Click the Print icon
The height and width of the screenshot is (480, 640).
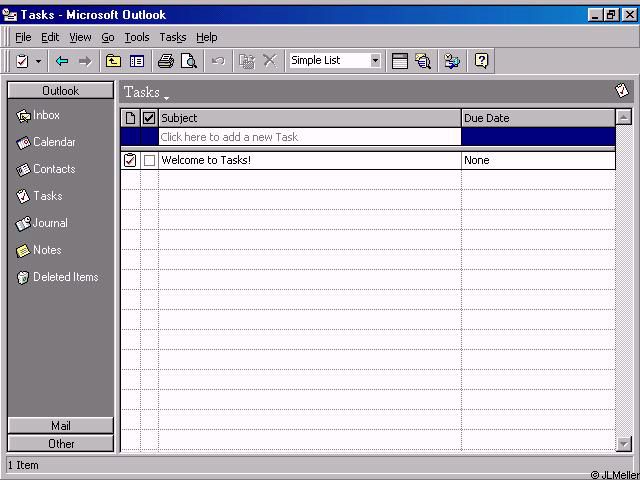[x=166, y=61]
